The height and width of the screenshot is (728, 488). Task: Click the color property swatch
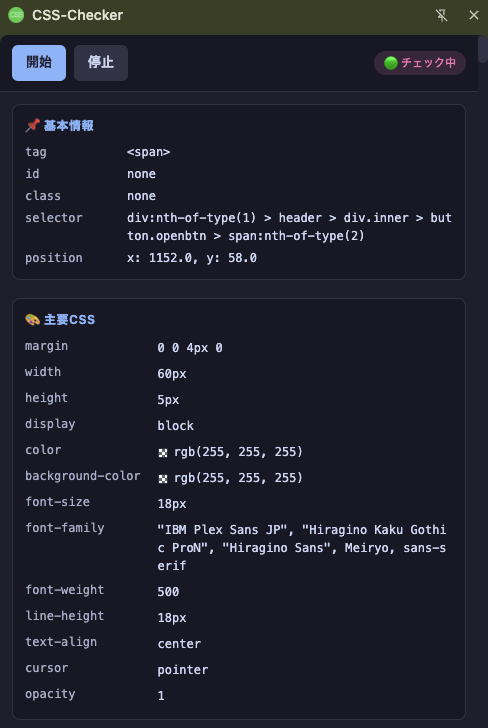point(163,452)
